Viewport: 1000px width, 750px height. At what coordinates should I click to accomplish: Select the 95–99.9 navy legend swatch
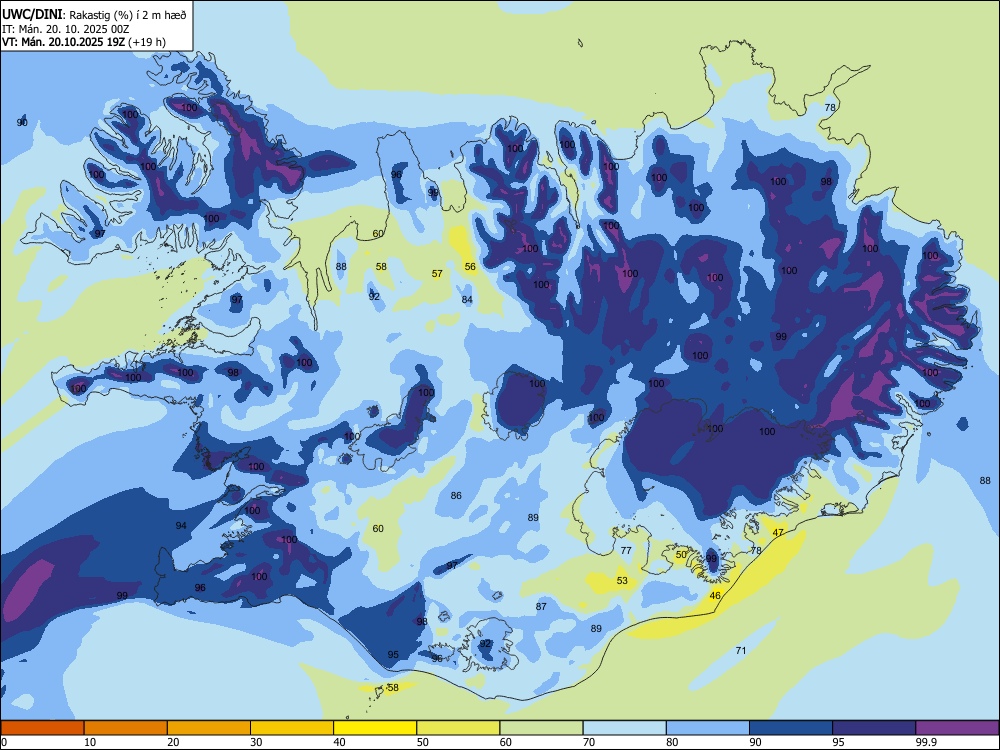tap(874, 728)
